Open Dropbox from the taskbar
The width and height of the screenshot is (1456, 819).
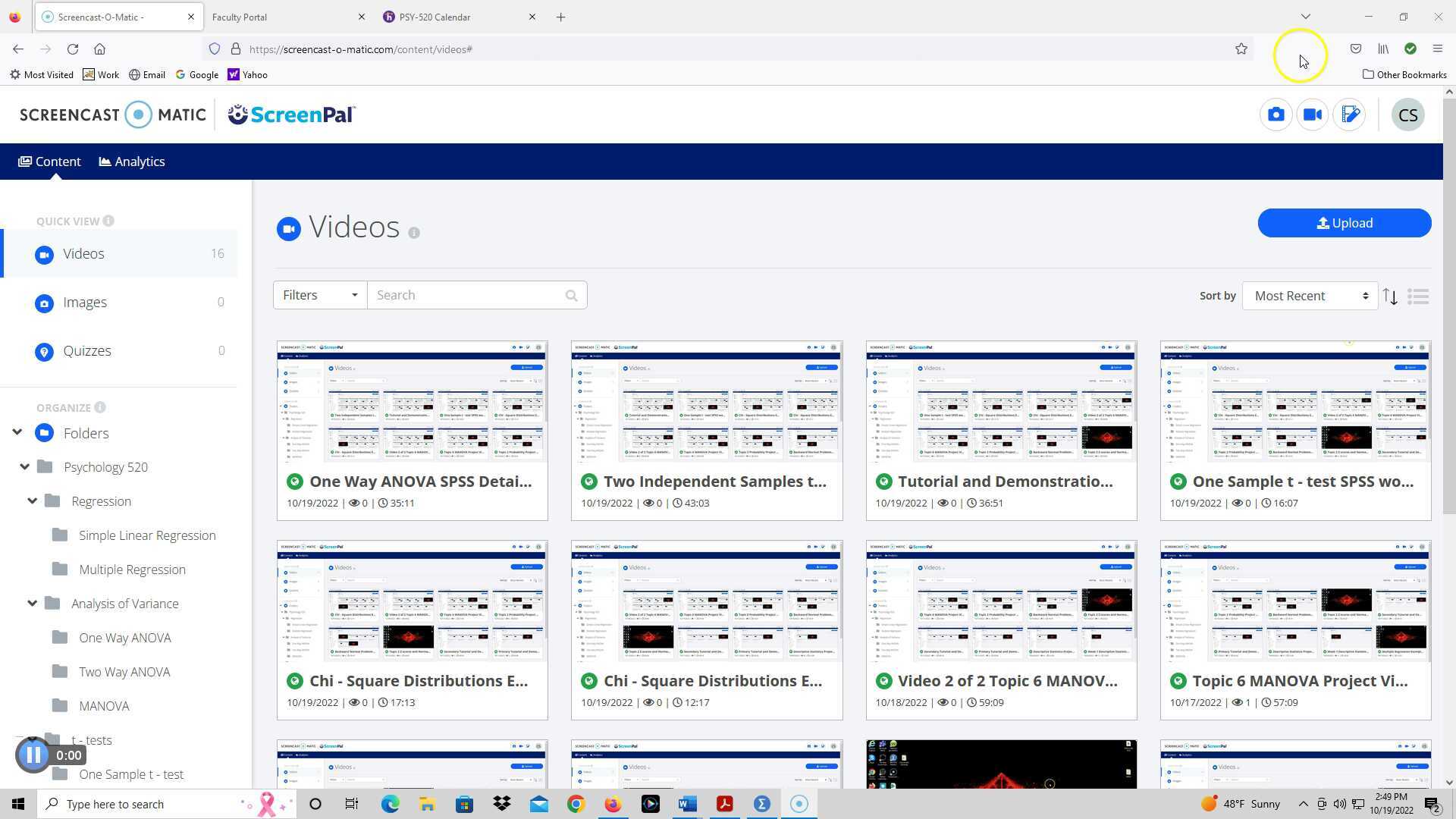click(501, 804)
